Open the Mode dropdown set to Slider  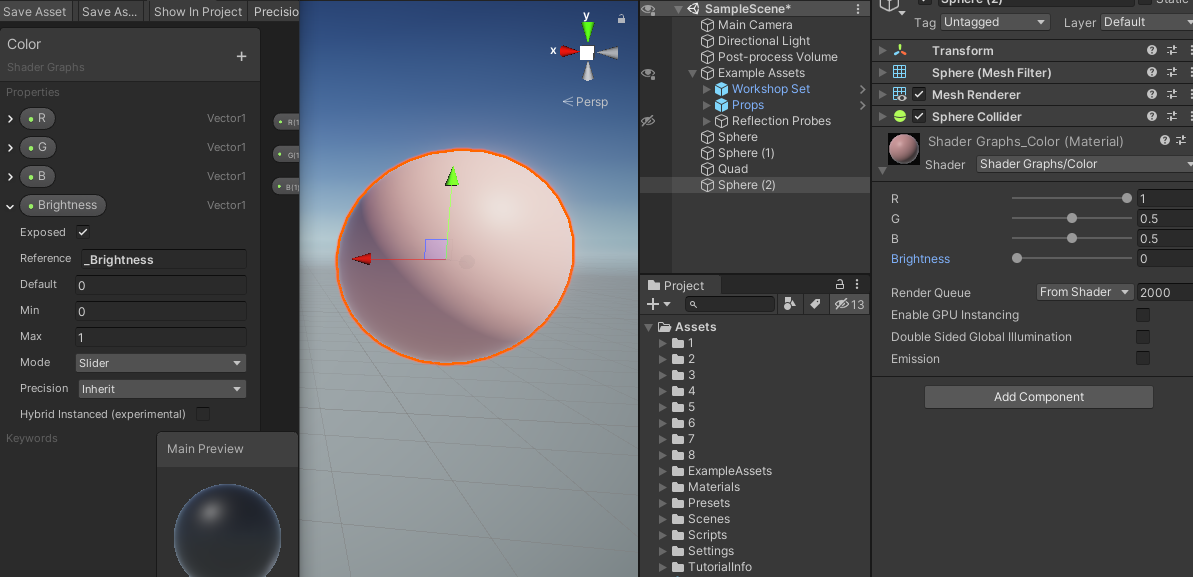[x=161, y=363]
